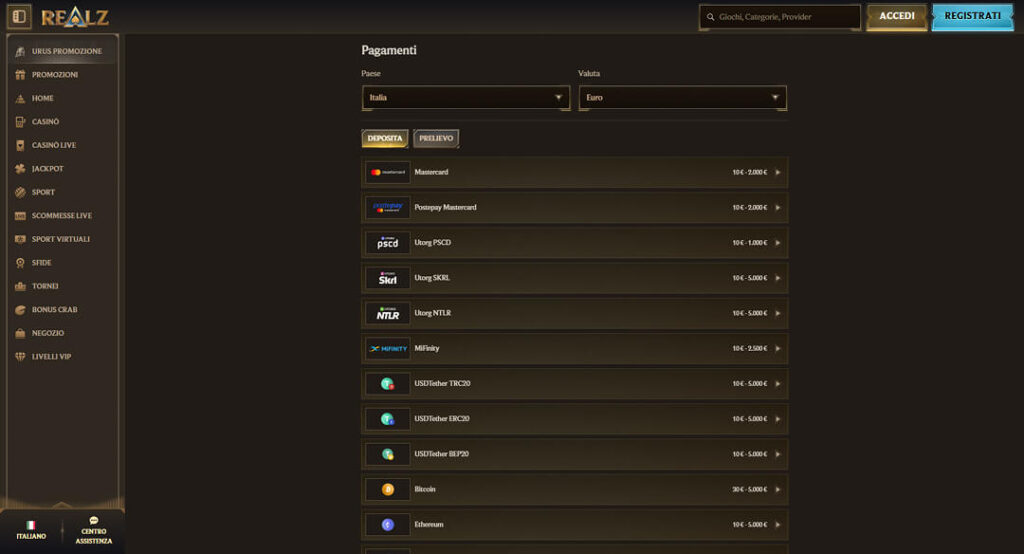This screenshot has width=1024, height=554.
Task: Toggle the sidebar collapse icon
Action: point(19,16)
